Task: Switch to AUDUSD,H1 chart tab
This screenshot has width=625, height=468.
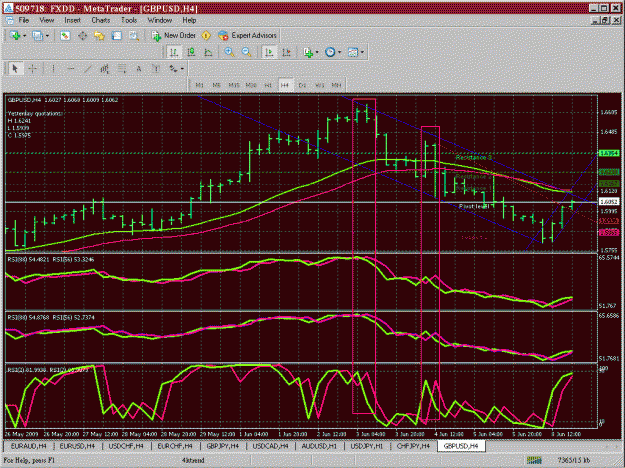Action: (319, 446)
